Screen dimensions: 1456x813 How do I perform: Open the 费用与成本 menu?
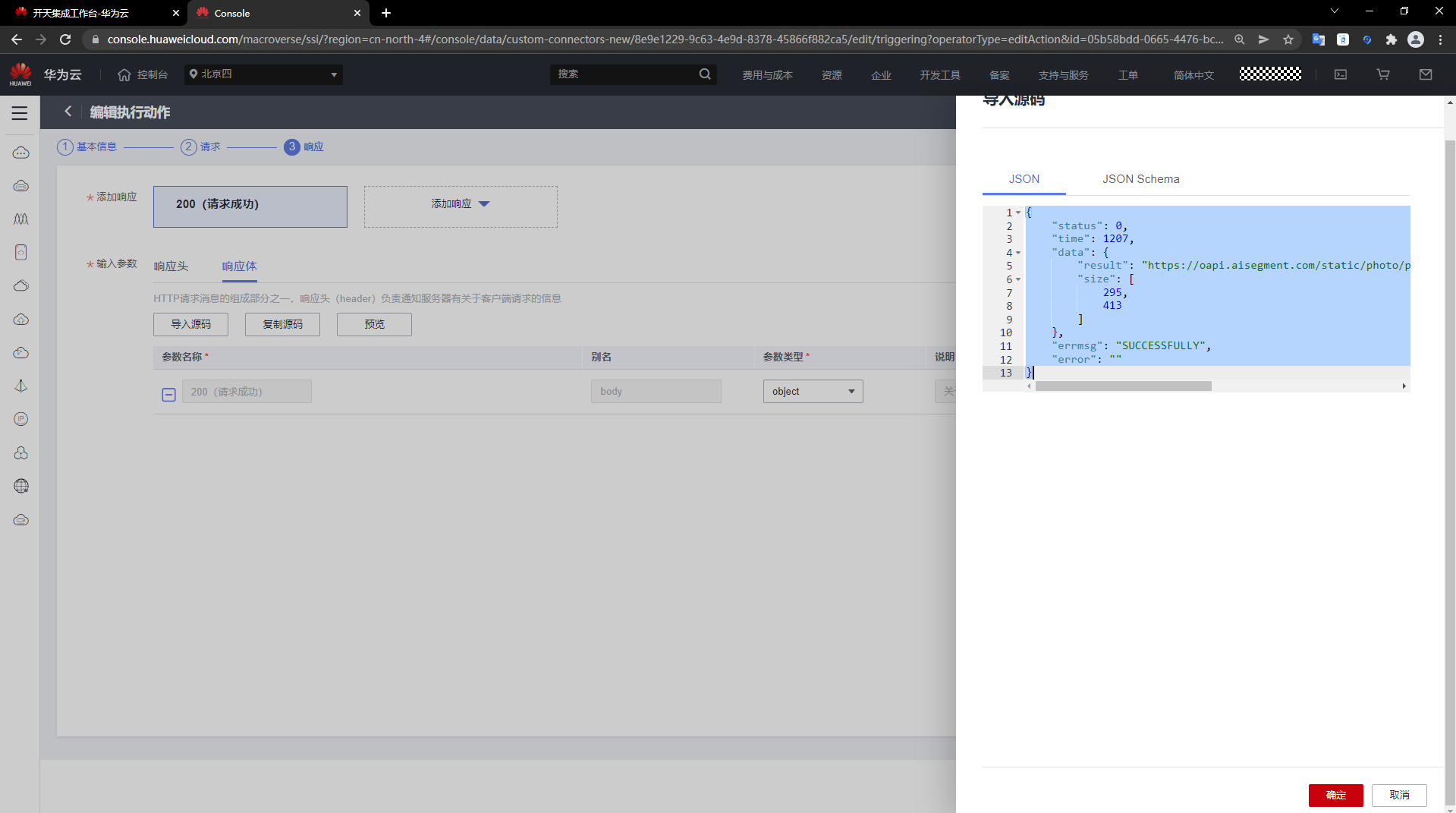point(767,75)
